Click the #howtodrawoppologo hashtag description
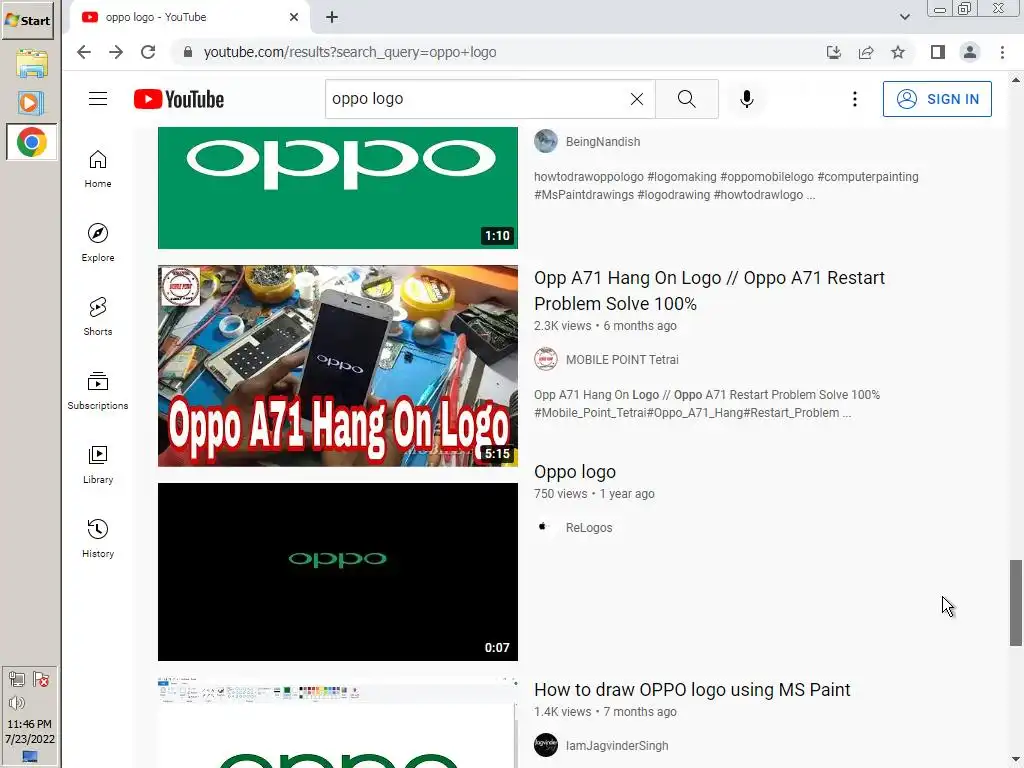 [x=726, y=185]
